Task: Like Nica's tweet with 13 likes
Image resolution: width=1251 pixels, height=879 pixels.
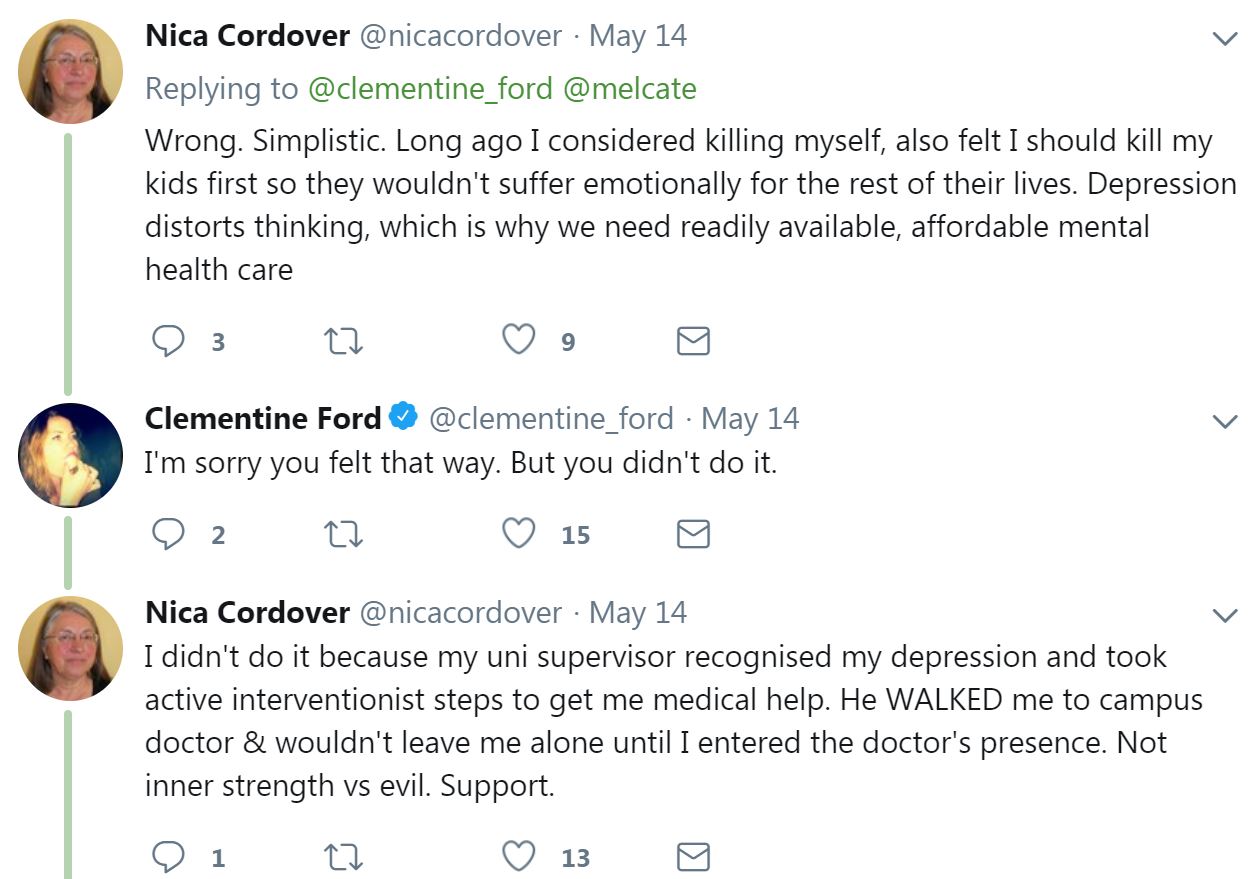Action: point(518,856)
